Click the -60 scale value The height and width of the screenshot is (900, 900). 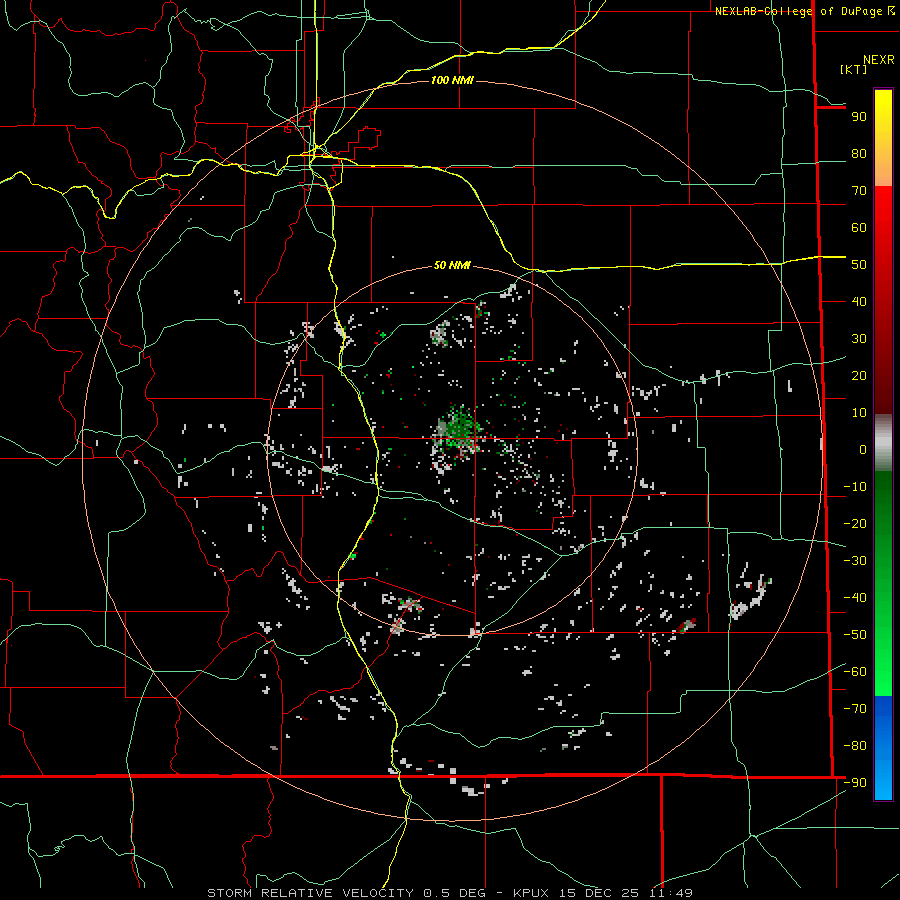click(855, 672)
